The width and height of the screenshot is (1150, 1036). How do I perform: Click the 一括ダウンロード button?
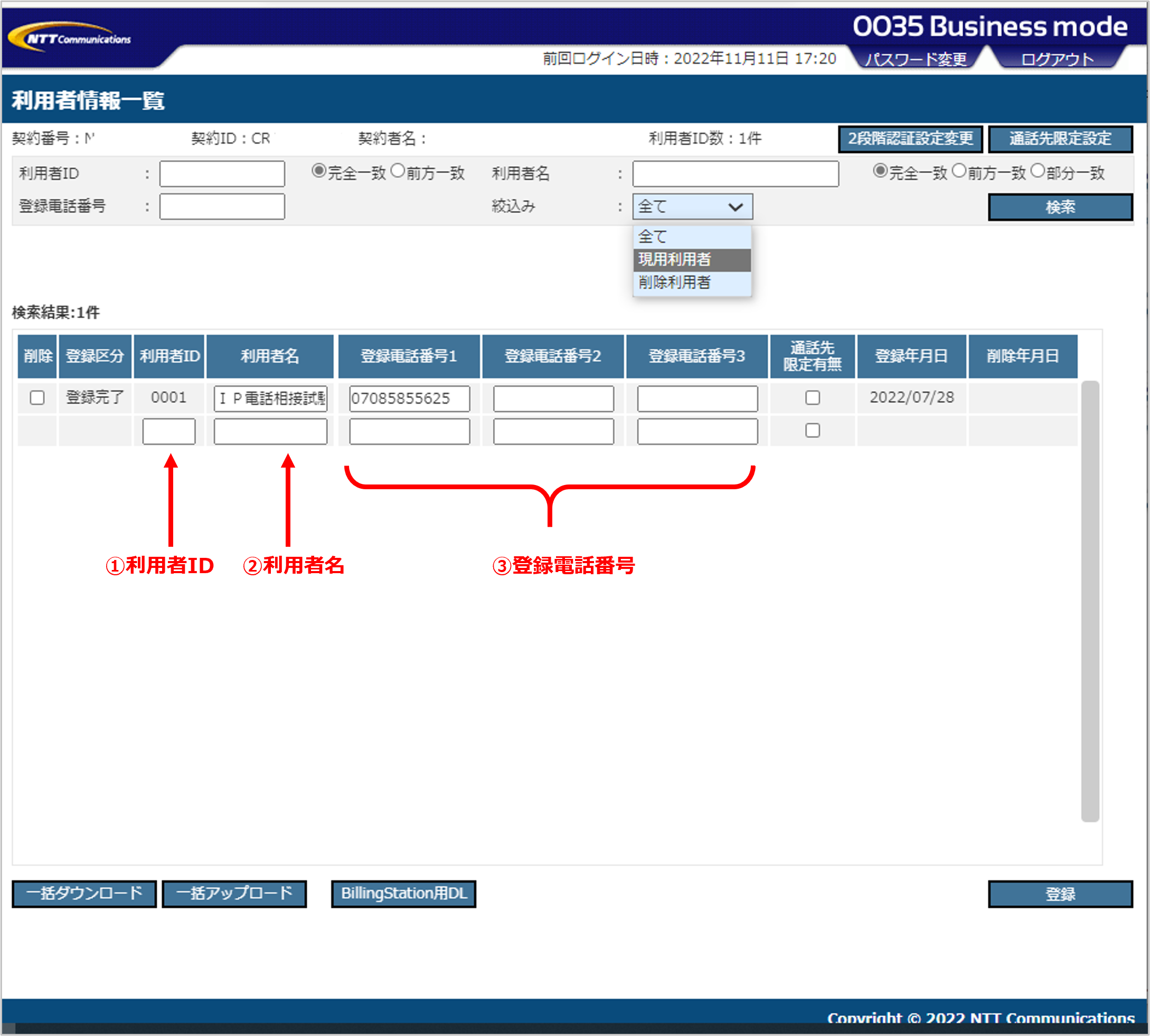click(x=84, y=894)
